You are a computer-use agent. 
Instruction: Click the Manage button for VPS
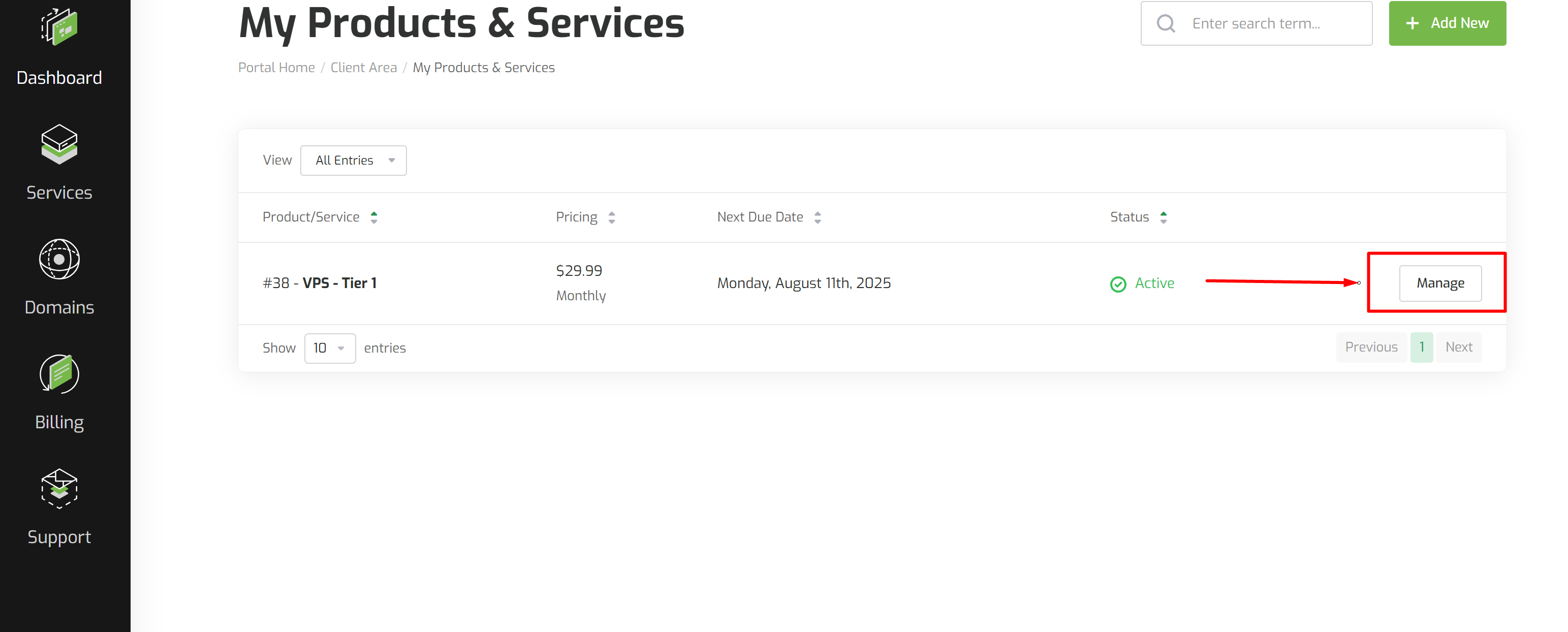[1439, 283]
